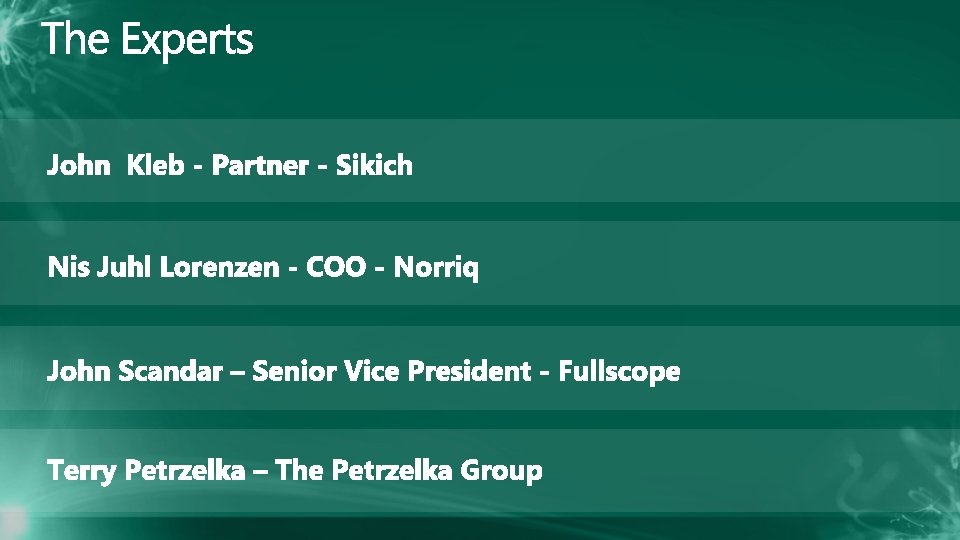Click the word "Group" in the last row
960x540 pixels.
tap(501, 472)
